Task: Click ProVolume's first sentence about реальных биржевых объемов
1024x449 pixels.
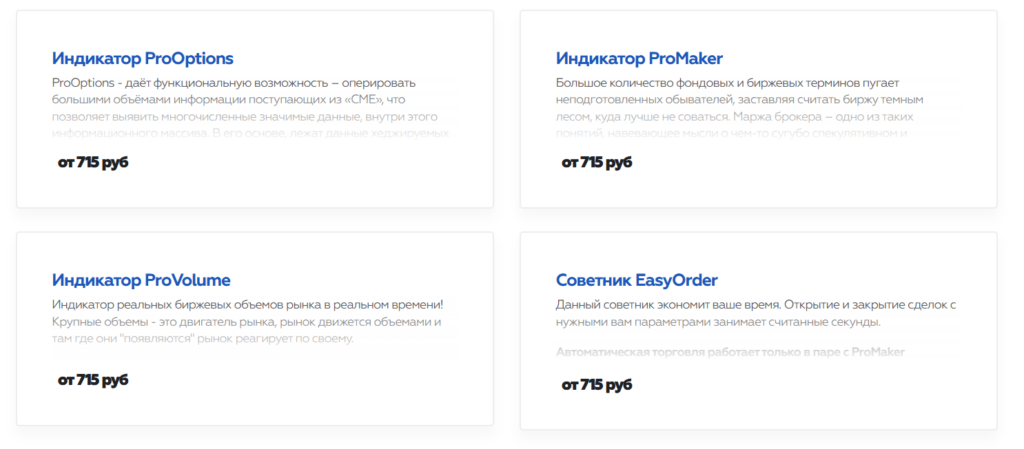Action: [x=246, y=305]
